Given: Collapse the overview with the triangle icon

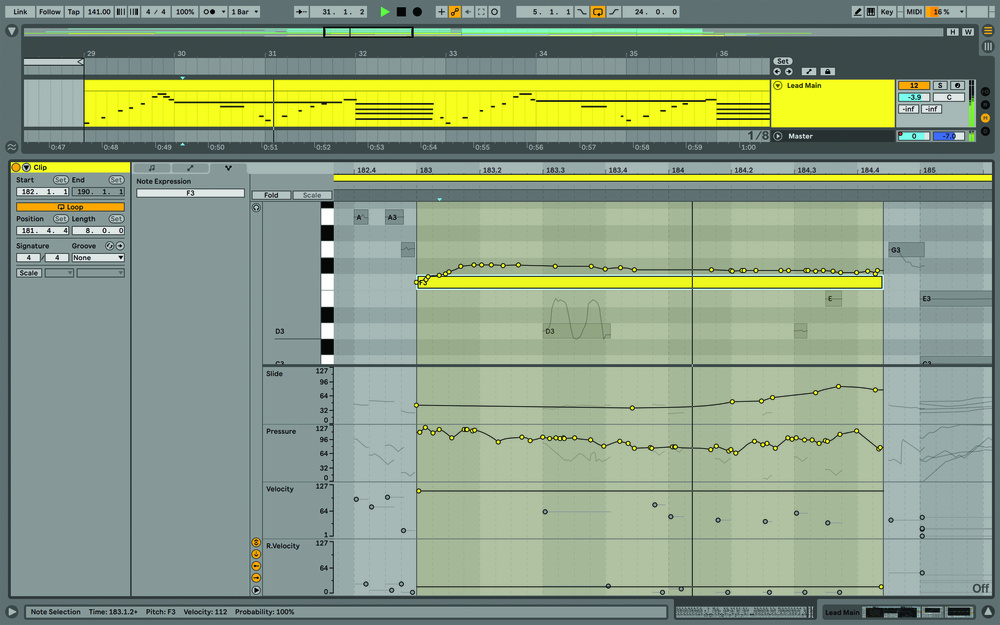Looking at the screenshot, I should tap(11, 31).
